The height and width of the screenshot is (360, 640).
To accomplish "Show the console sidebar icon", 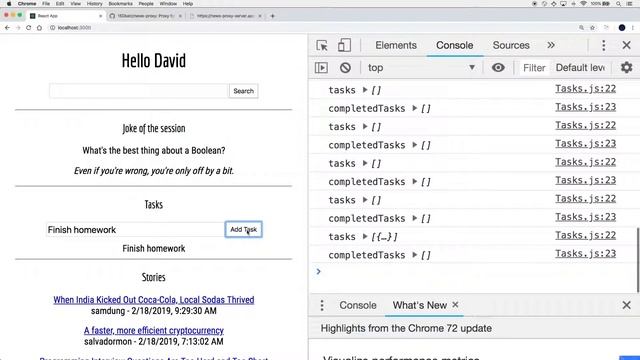I will tap(322, 68).
